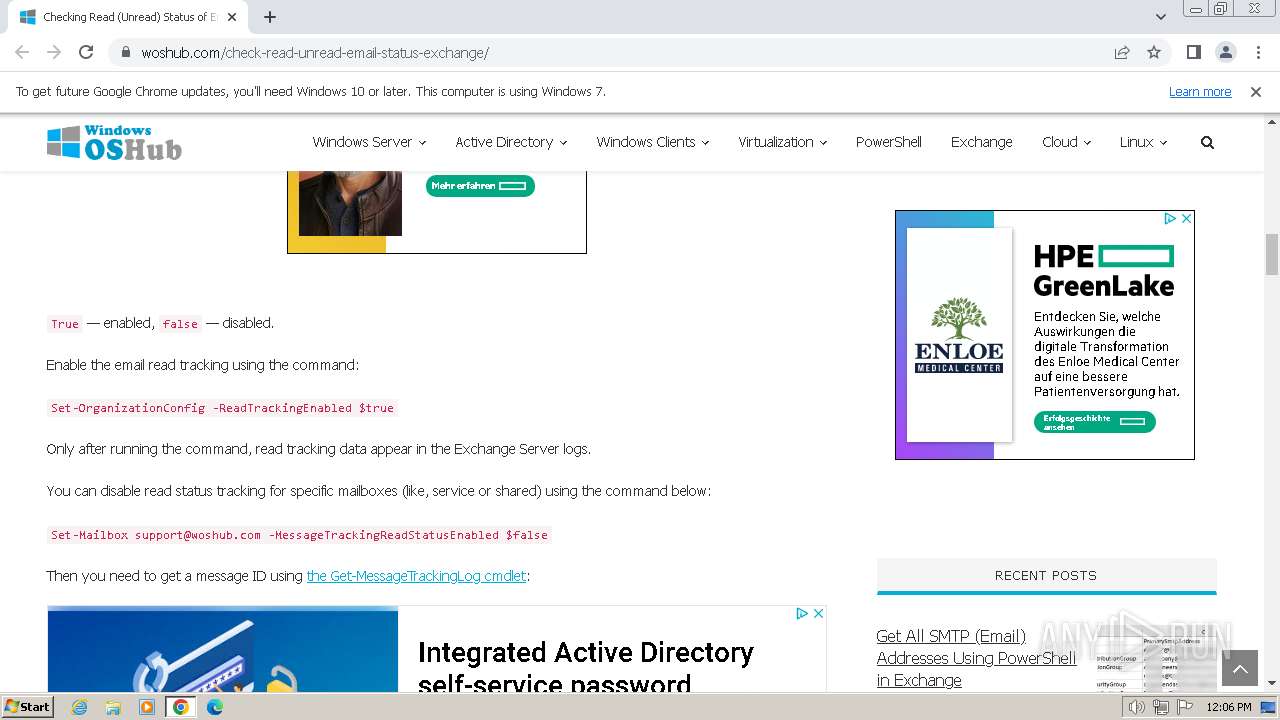The height and width of the screenshot is (720, 1280).
Task: Open the tab search chevron
Action: [1161, 17]
